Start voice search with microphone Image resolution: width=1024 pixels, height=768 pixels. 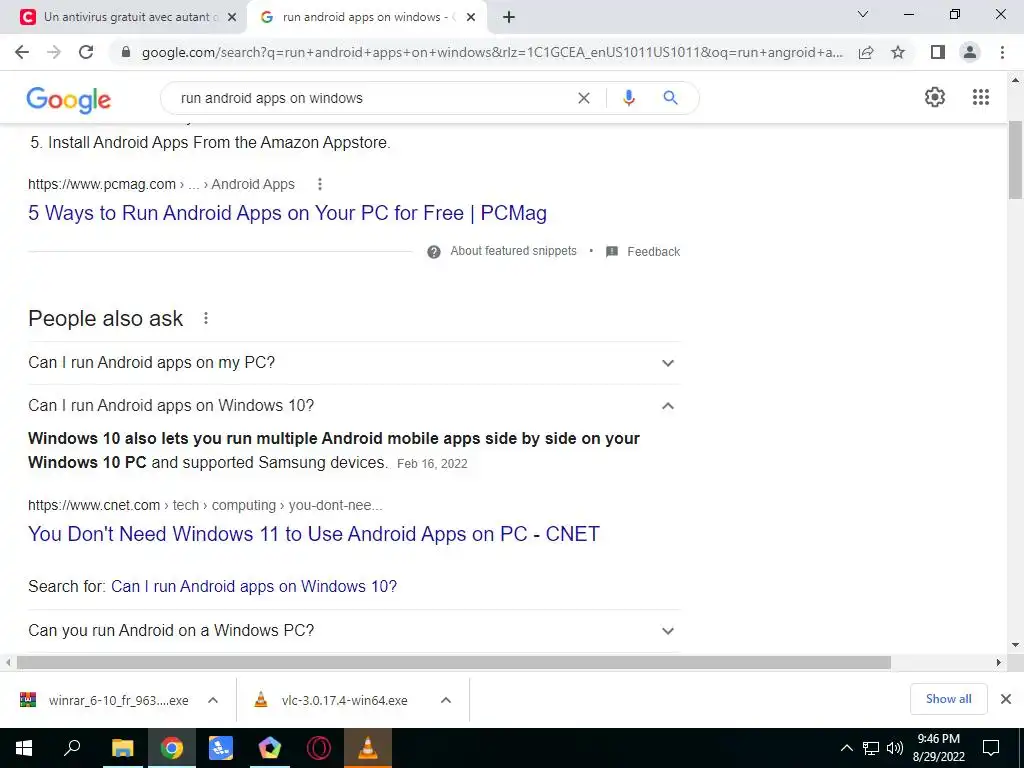point(628,98)
